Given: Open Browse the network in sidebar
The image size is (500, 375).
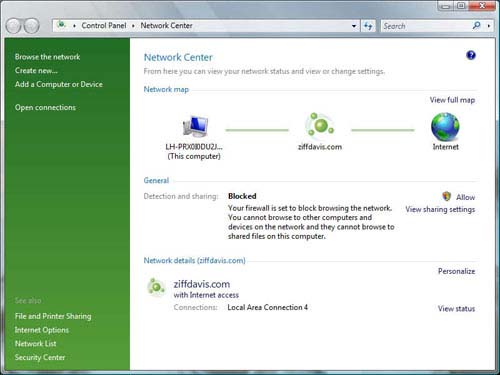Looking at the screenshot, I should [x=47, y=57].
